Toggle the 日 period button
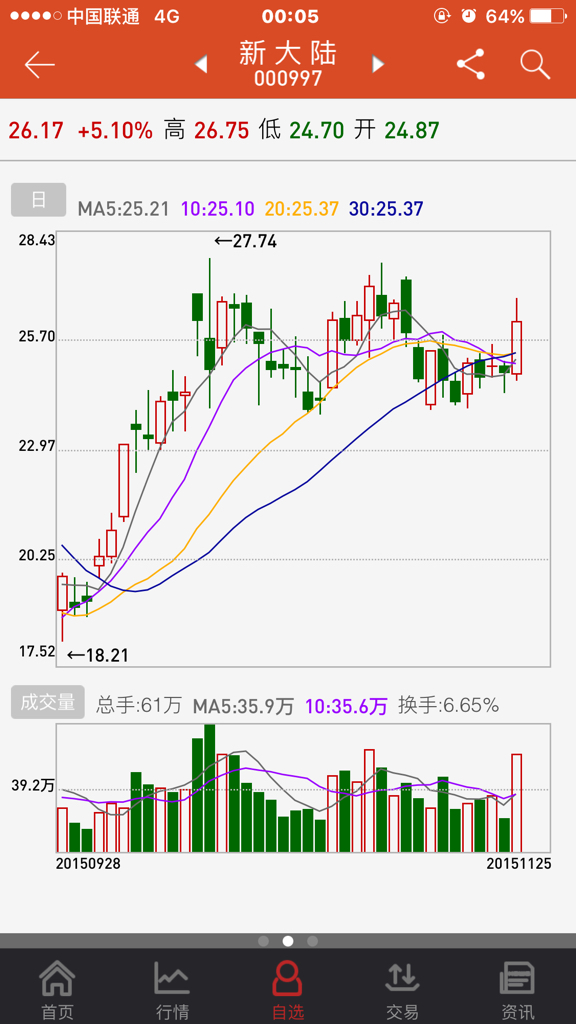This screenshot has height=1024, width=576. coord(39,200)
